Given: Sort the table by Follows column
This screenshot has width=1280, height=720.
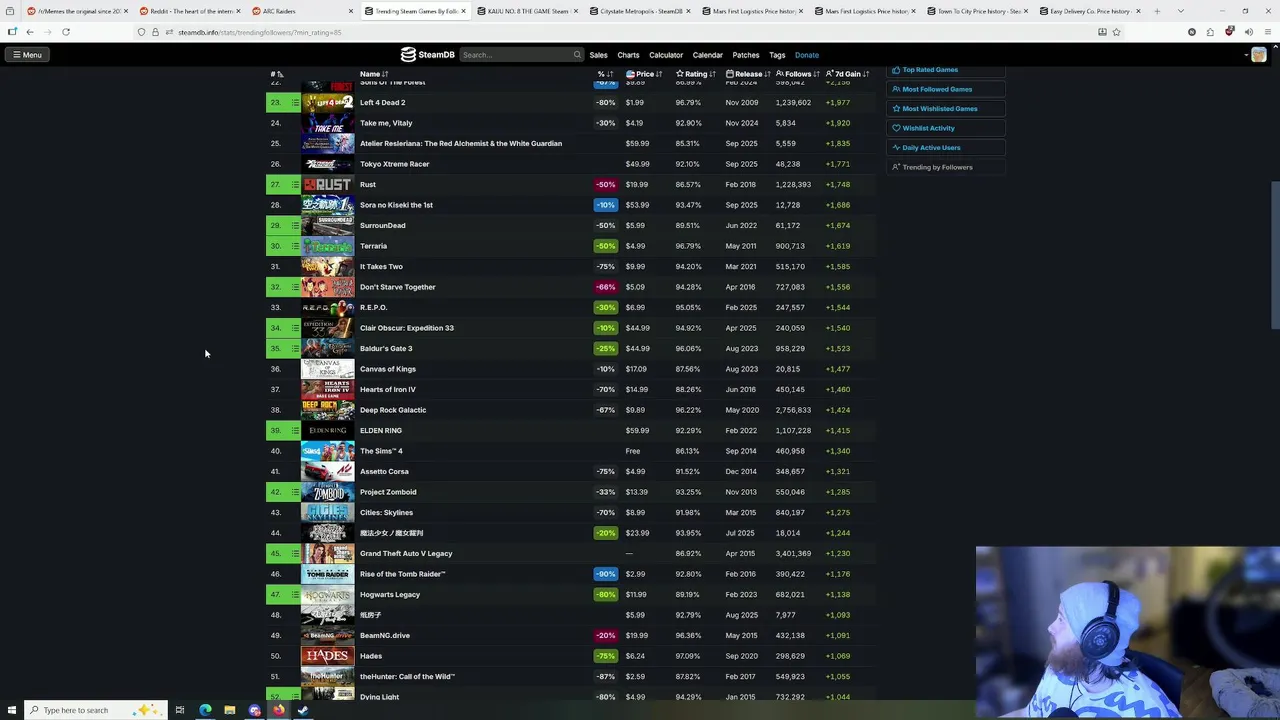Looking at the screenshot, I should [798, 74].
